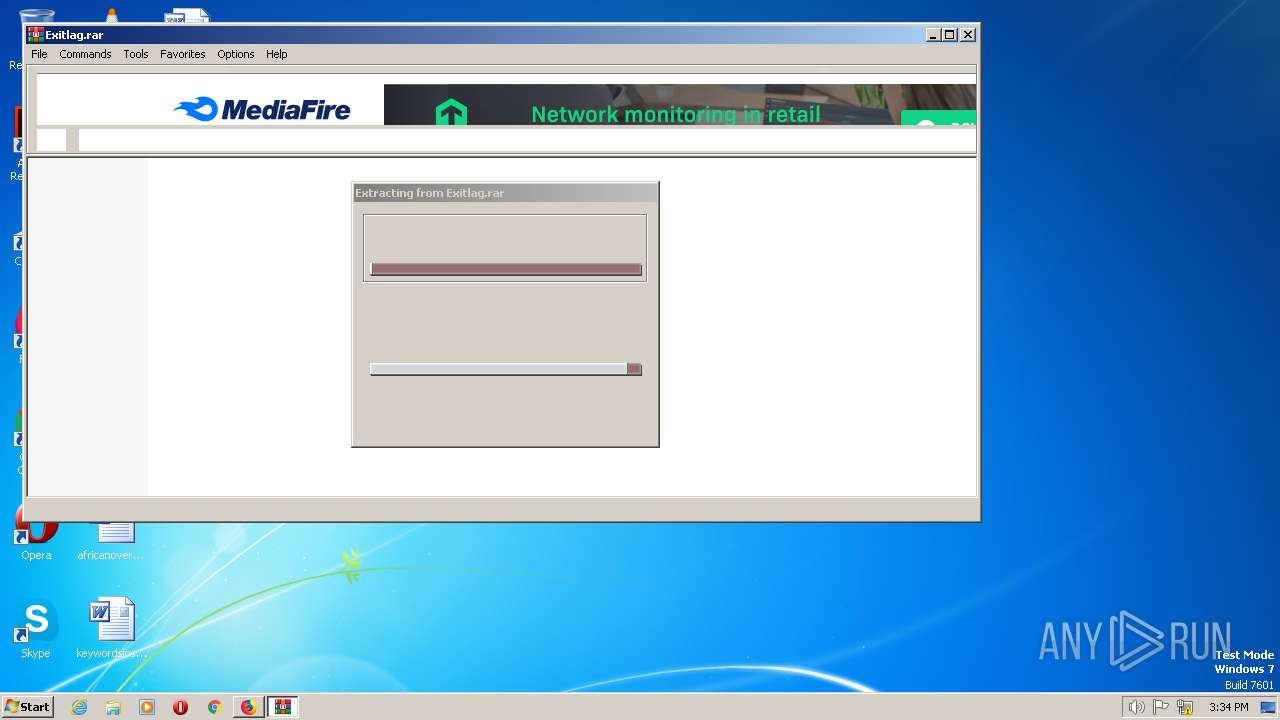Click the volume speaker tray icon

(1136, 707)
